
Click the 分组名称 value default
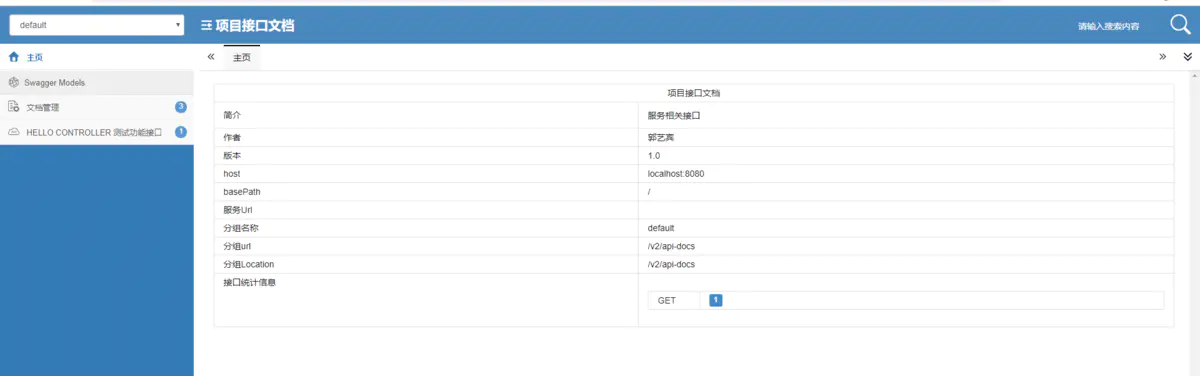click(x=661, y=228)
